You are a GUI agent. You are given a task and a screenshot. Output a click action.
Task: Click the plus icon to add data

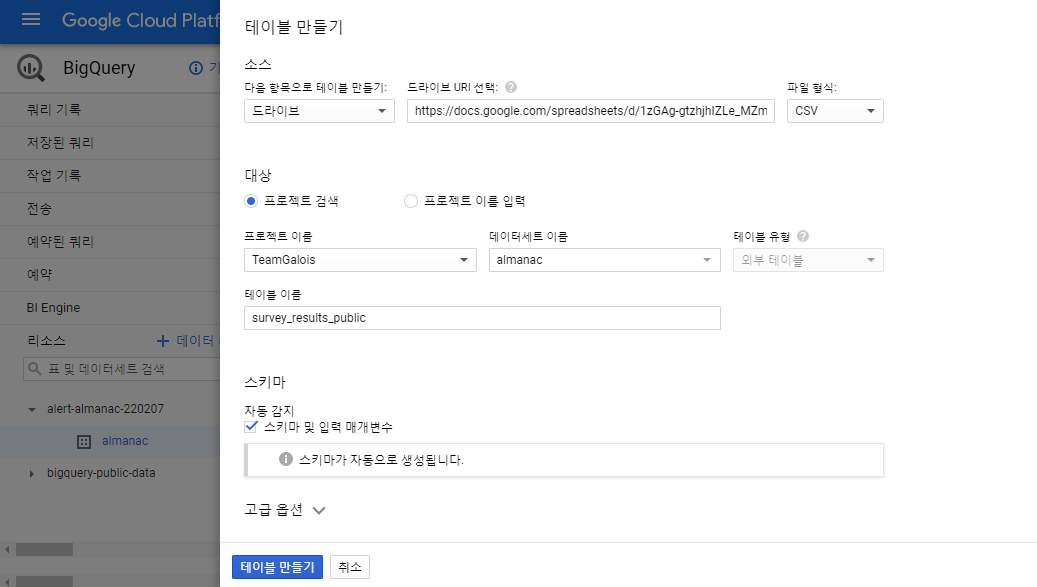coord(163,340)
